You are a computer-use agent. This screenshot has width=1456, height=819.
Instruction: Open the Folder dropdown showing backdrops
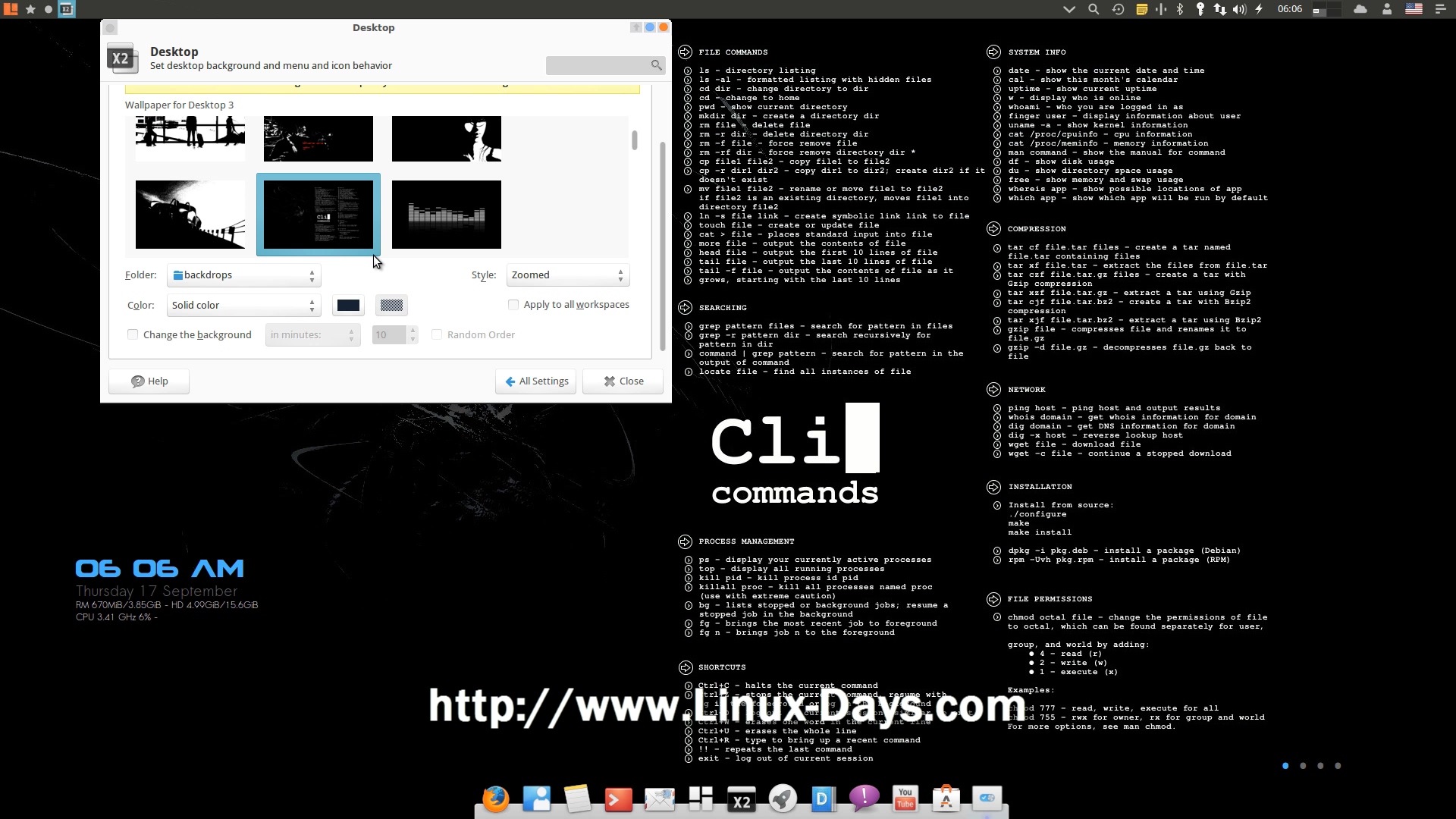pos(243,275)
